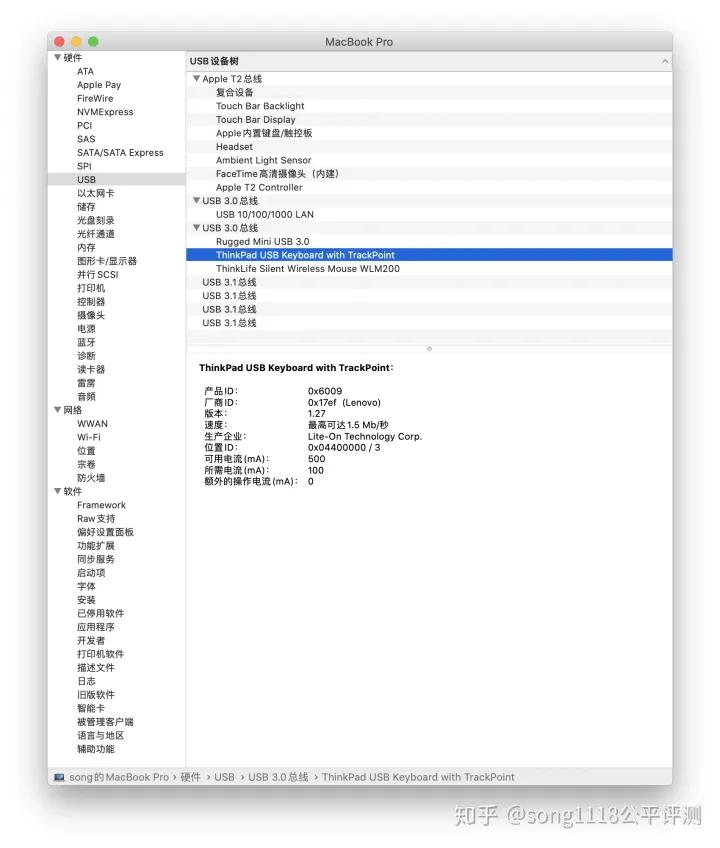This screenshot has height=848, width=720.
Task: Click the computer icon in path bar
Action: [x=58, y=777]
